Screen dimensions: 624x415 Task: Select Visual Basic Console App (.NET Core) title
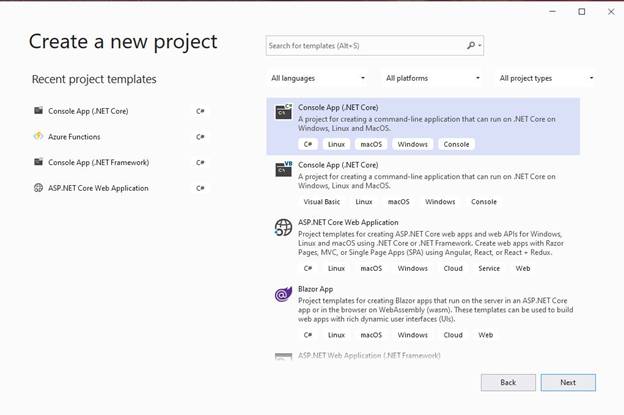click(338, 165)
